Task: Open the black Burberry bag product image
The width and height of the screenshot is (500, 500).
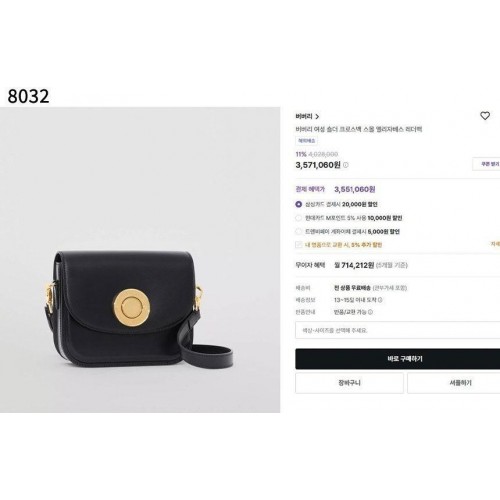Action: 140,260
